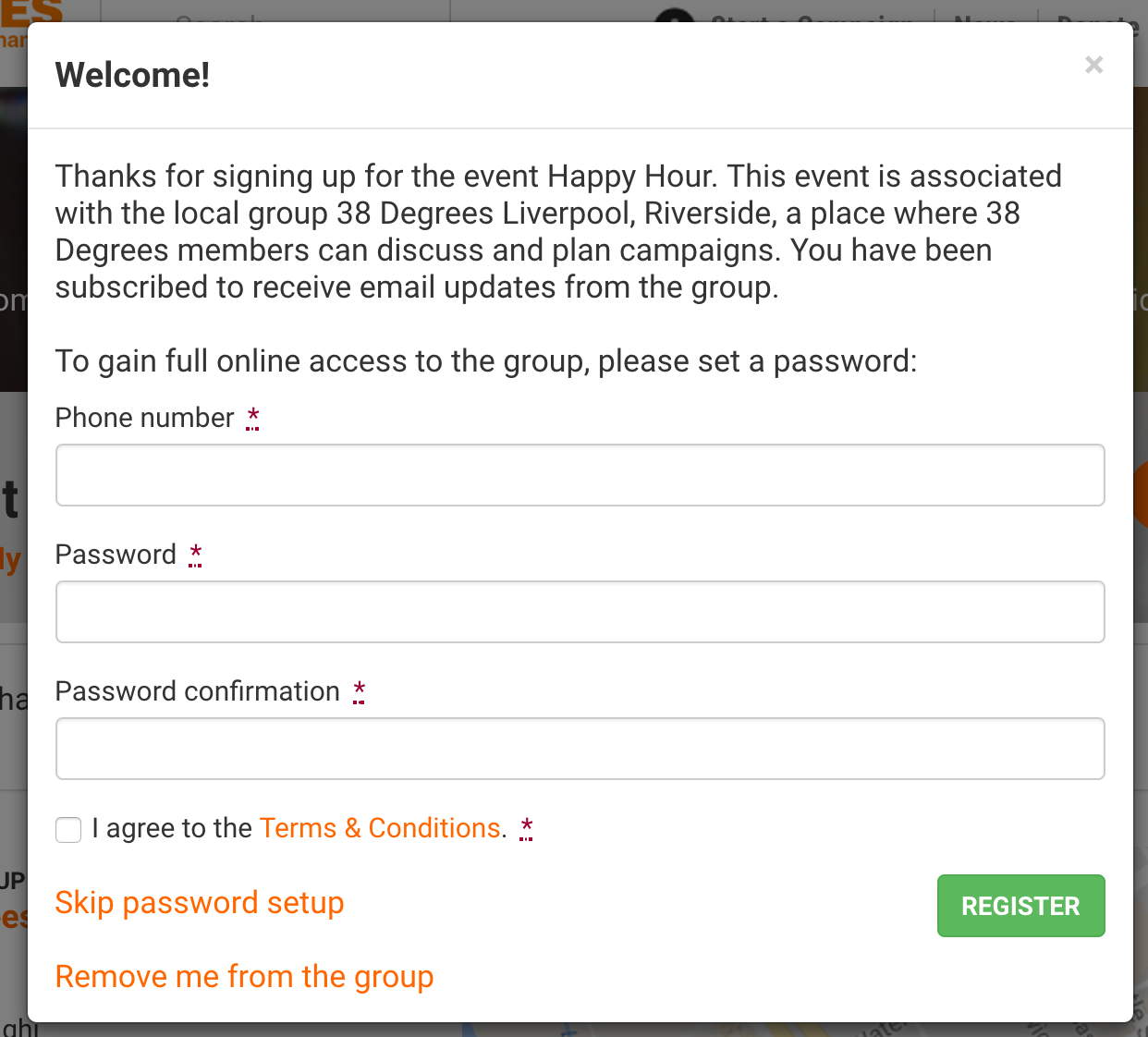Click the required asterisk next to Password
The width and height of the screenshot is (1148, 1037).
pyautogui.click(x=195, y=555)
